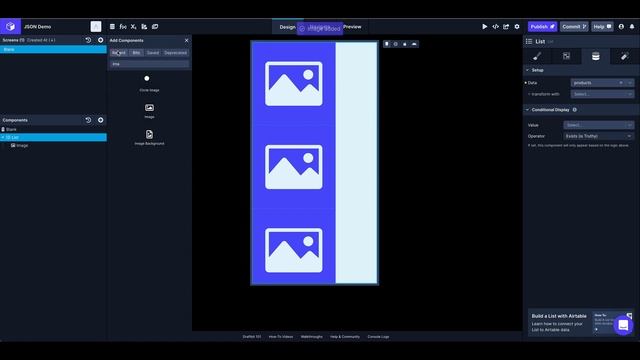
Task: Select the Saved tab in Add Components
Action: click(153, 53)
